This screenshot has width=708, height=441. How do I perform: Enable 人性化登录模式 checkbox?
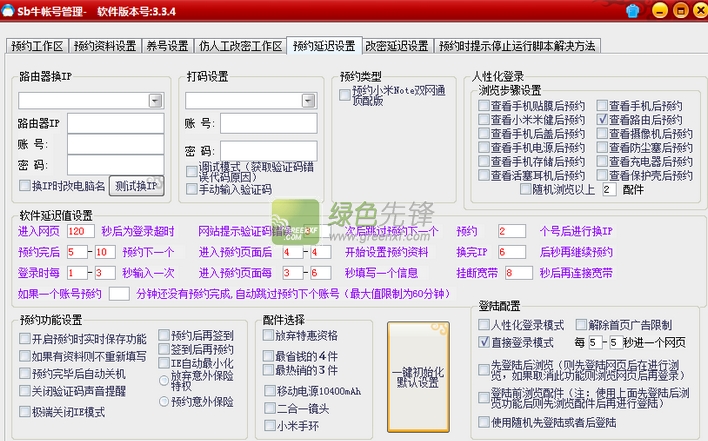click(484, 325)
